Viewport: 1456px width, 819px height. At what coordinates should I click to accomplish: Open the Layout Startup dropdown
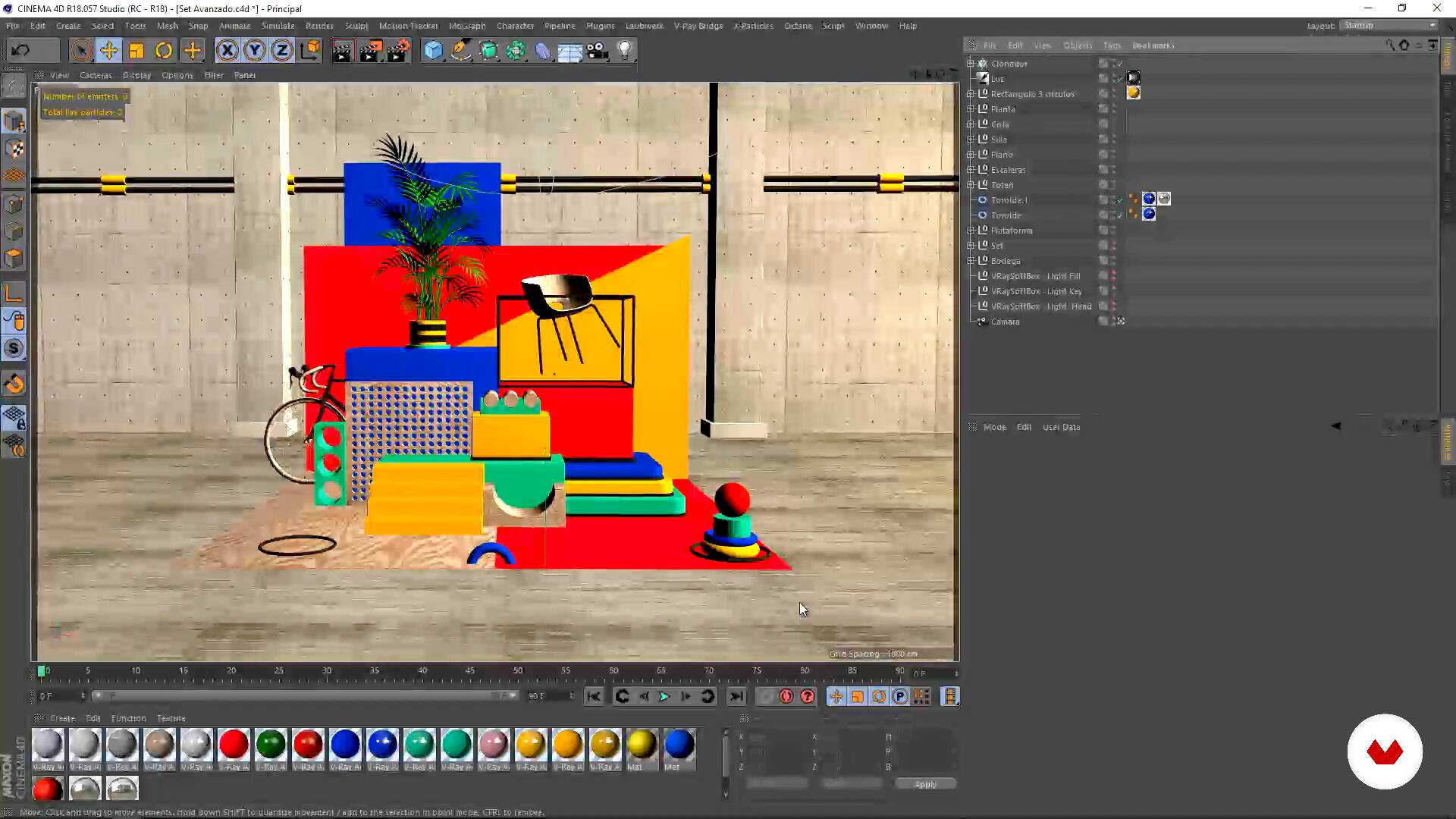point(1389,25)
